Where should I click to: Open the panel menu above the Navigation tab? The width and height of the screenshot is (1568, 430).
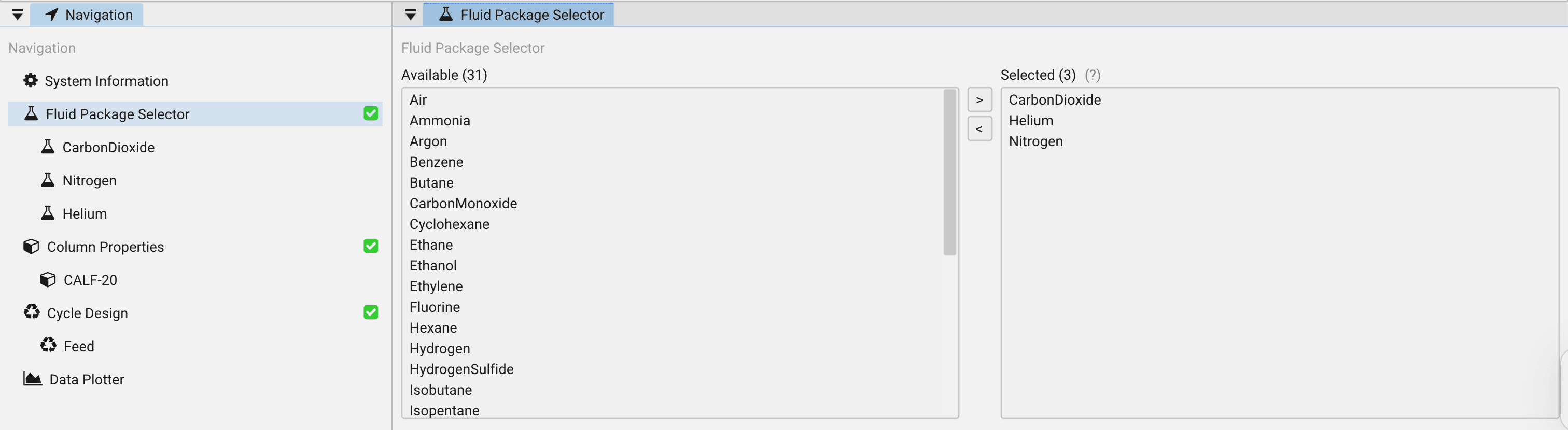pyautogui.click(x=18, y=14)
